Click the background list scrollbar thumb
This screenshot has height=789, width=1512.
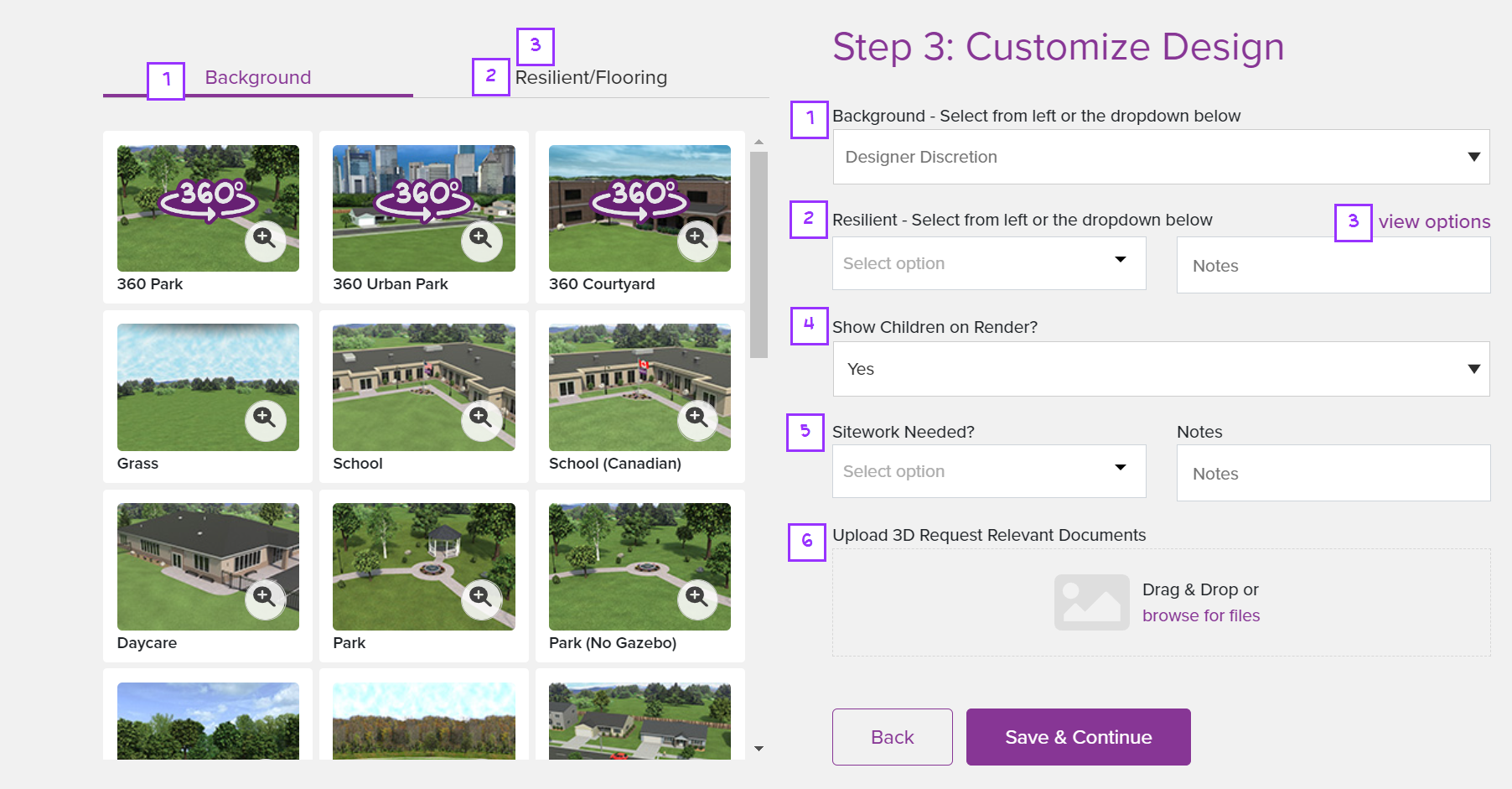pos(759,255)
